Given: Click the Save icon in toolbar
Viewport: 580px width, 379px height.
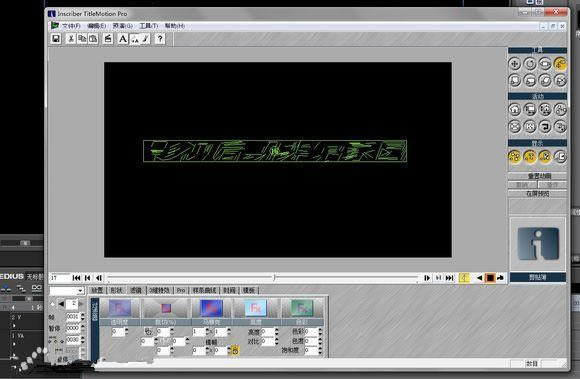Looking at the screenshot, I should (56, 39).
